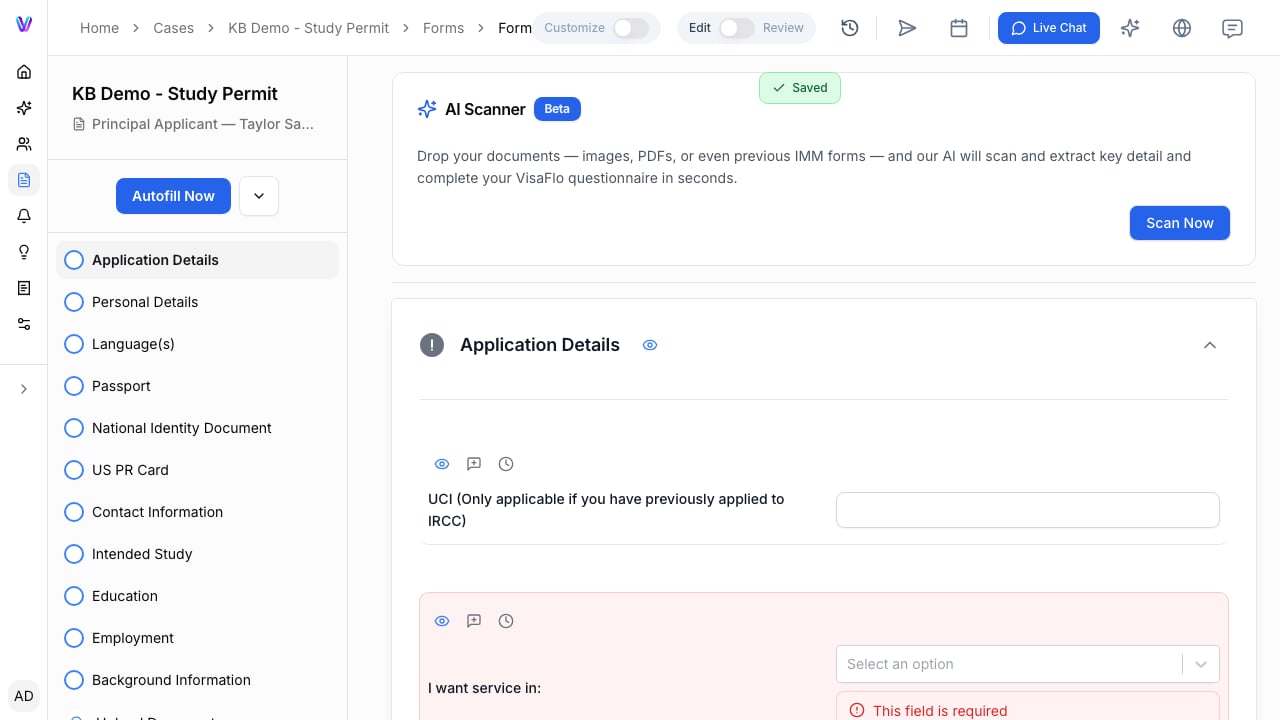Screen dimensions: 1280x720
Task: Toggle visibility eye for 'I want service in'
Action: tap(442, 621)
